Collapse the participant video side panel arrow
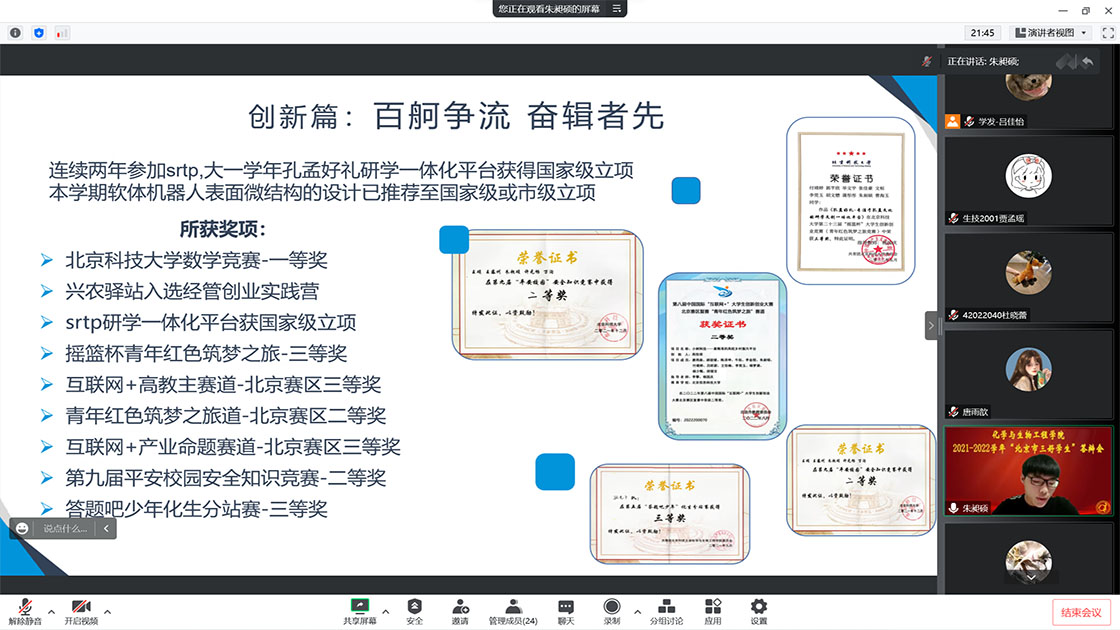Image resolution: width=1120 pixels, height=630 pixels. pyautogui.click(x=931, y=326)
